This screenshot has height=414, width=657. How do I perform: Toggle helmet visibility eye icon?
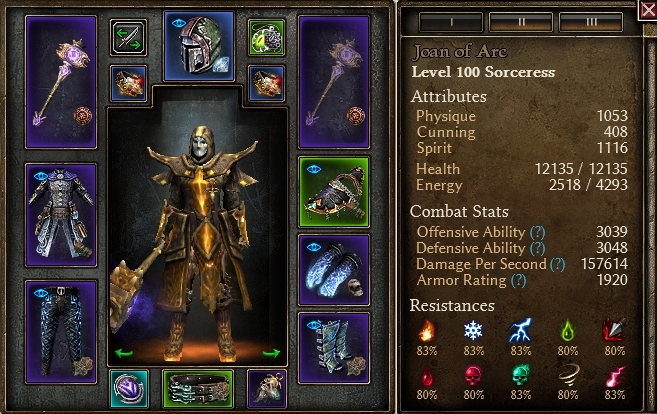click(179, 23)
